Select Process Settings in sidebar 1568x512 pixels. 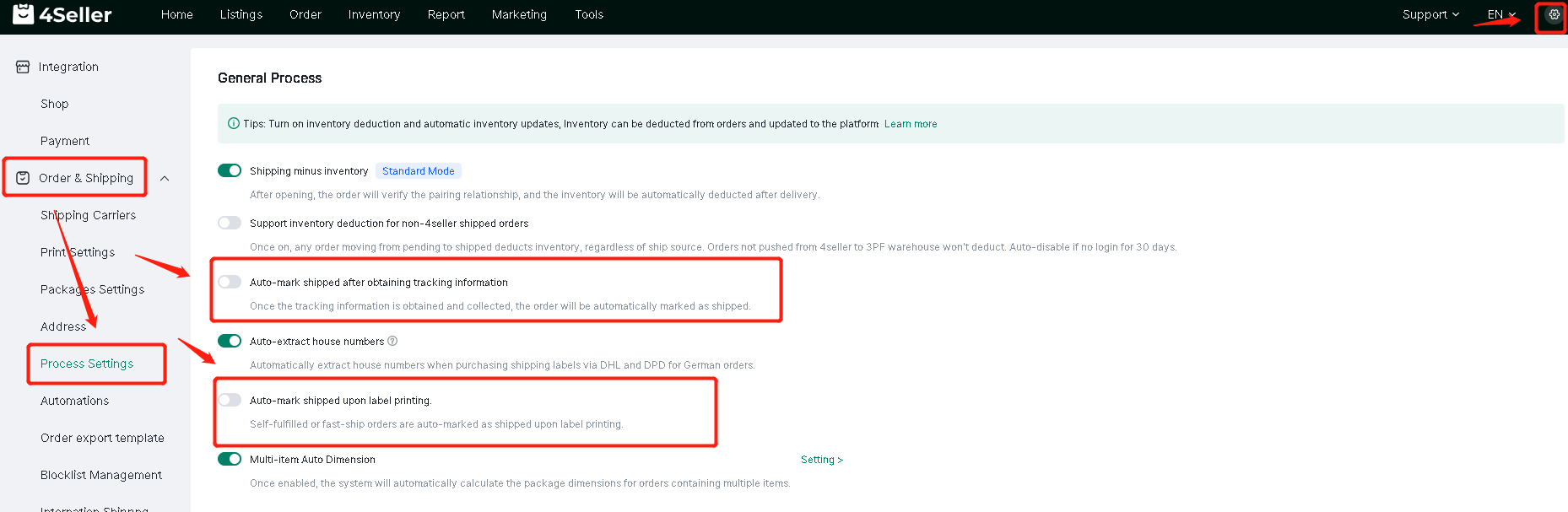(x=87, y=364)
